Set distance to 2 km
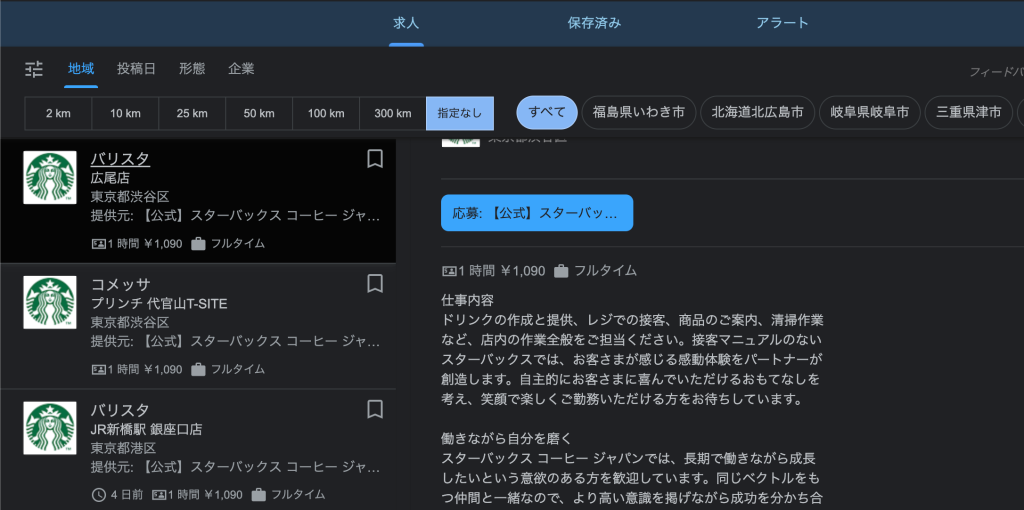The image size is (1024, 510). [x=58, y=114]
